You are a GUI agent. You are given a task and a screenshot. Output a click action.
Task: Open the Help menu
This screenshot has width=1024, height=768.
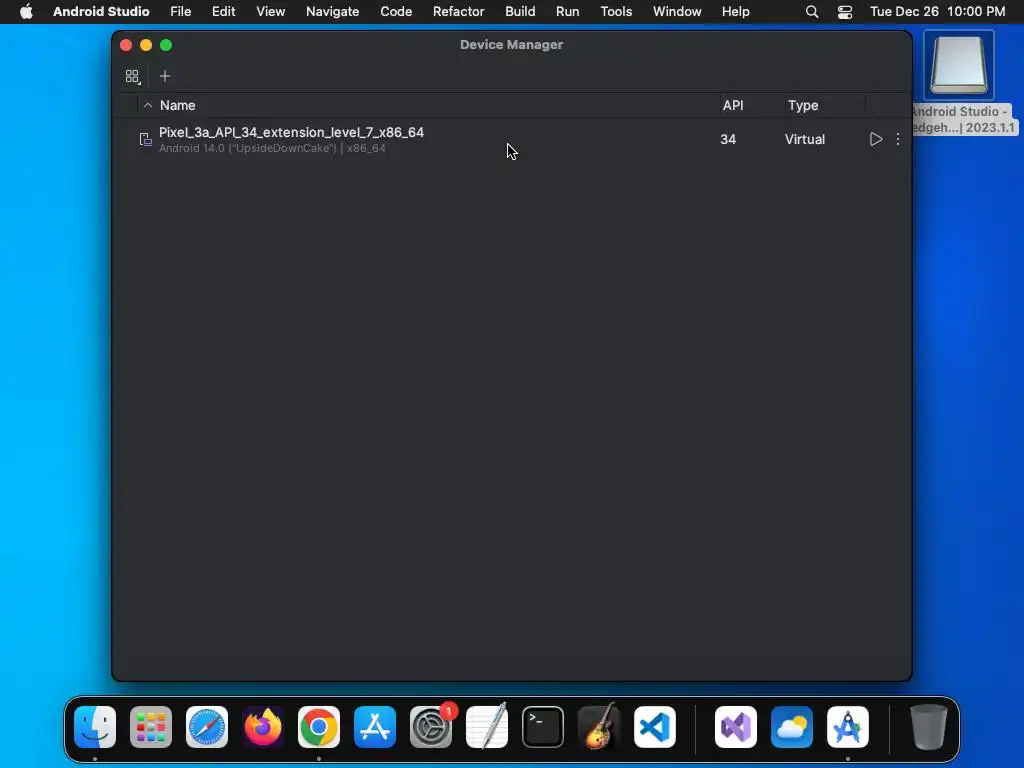[x=735, y=12]
